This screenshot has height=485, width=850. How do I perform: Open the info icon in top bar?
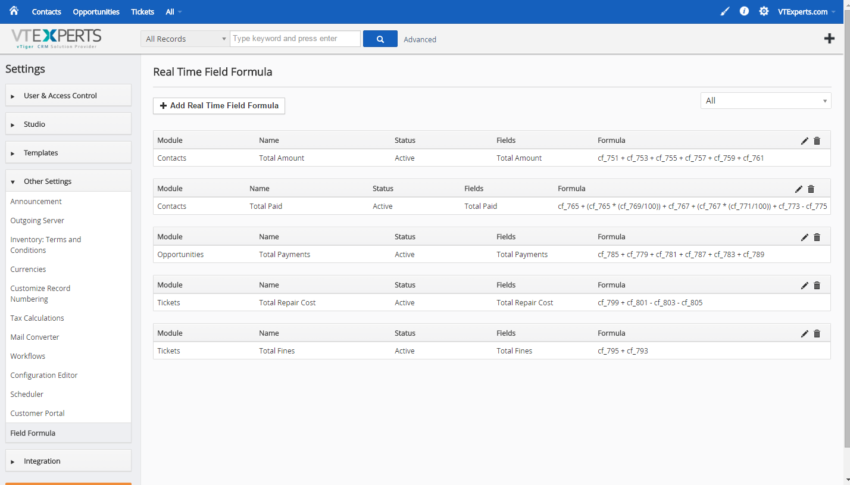click(744, 11)
